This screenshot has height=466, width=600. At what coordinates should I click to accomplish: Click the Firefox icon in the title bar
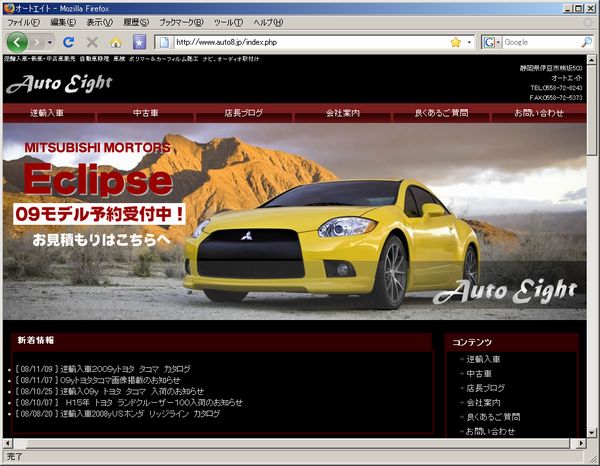(x=9, y=8)
